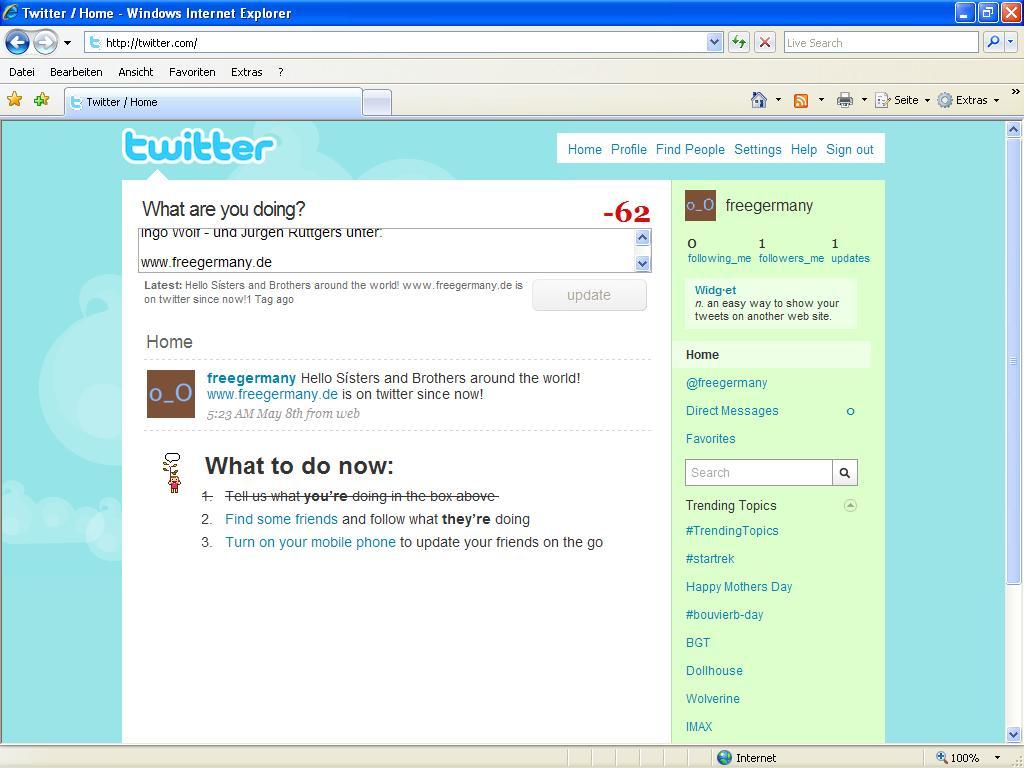This screenshot has height=768, width=1024.
Task: Click the Refresh page icon
Action: tap(739, 43)
